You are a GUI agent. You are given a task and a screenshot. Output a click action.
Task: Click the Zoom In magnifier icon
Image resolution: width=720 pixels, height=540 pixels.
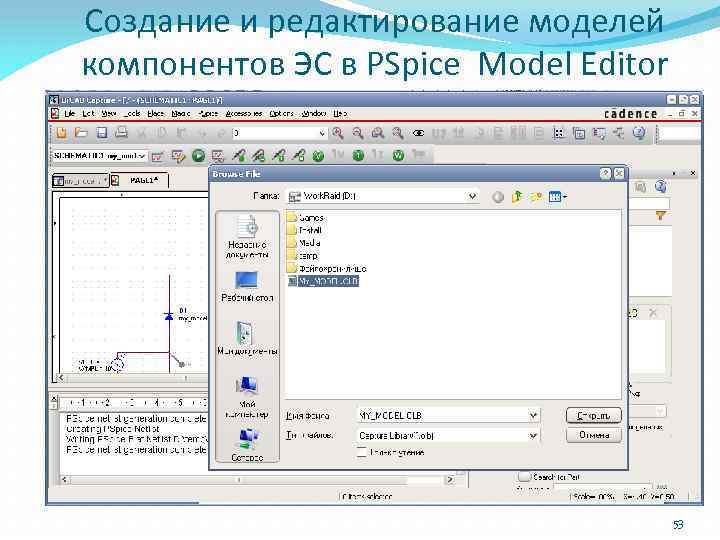tap(338, 133)
